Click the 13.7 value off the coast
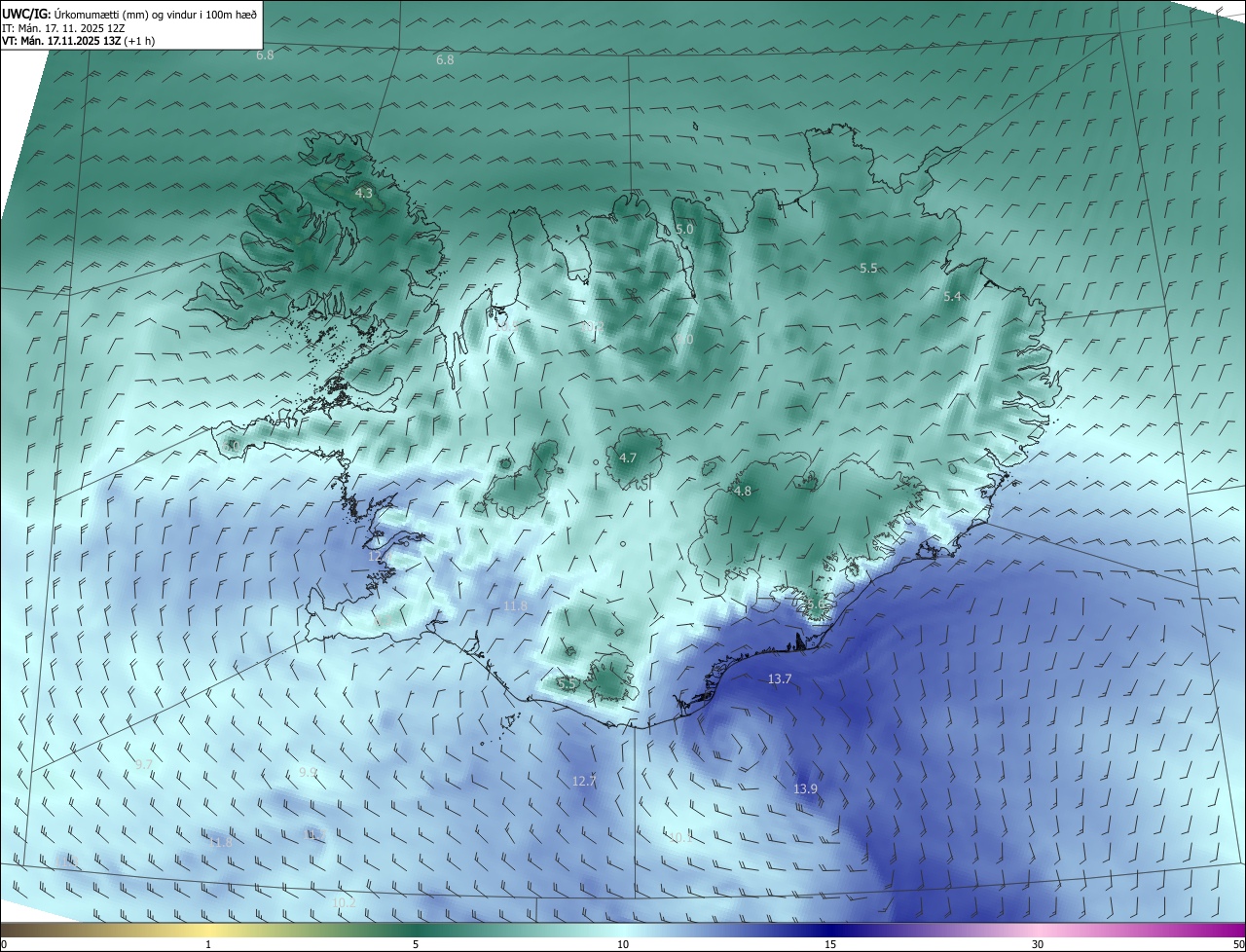This screenshot has height=952, width=1246. (780, 678)
